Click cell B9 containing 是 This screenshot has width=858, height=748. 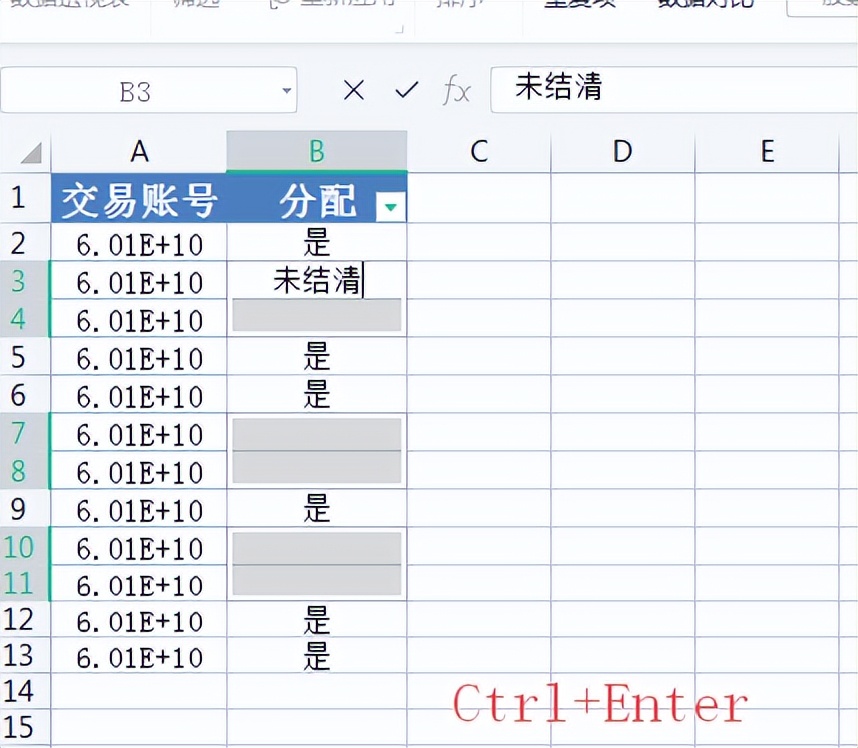[317, 508]
